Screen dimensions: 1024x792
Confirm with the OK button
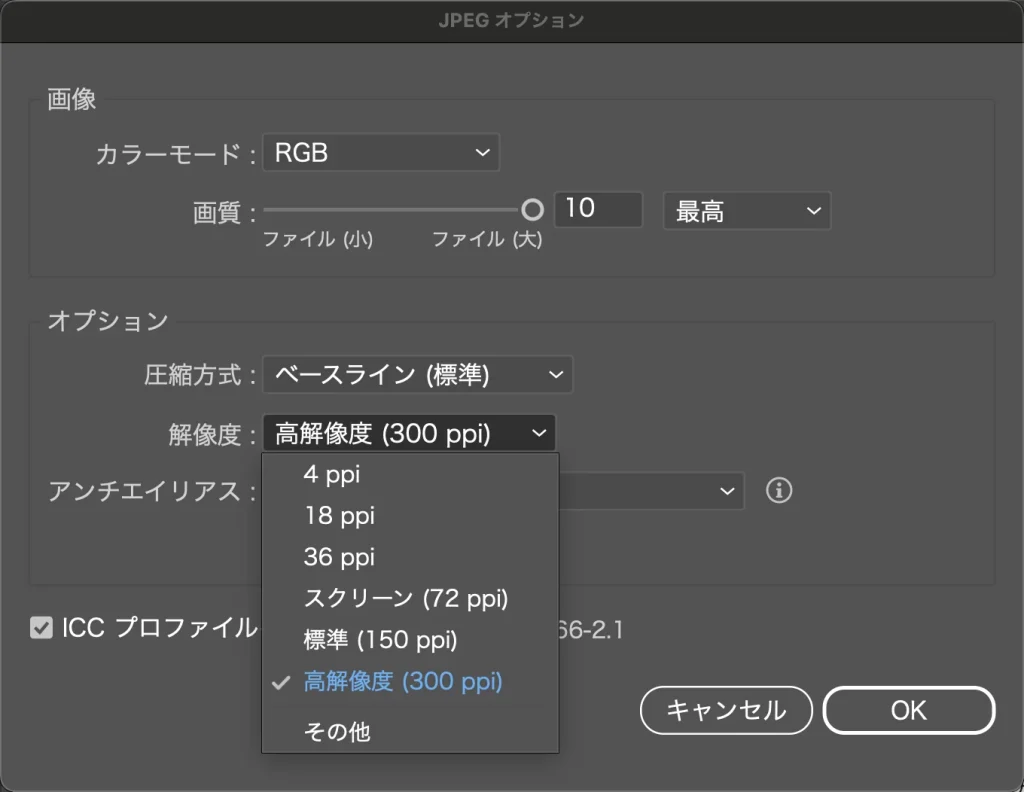coord(908,710)
